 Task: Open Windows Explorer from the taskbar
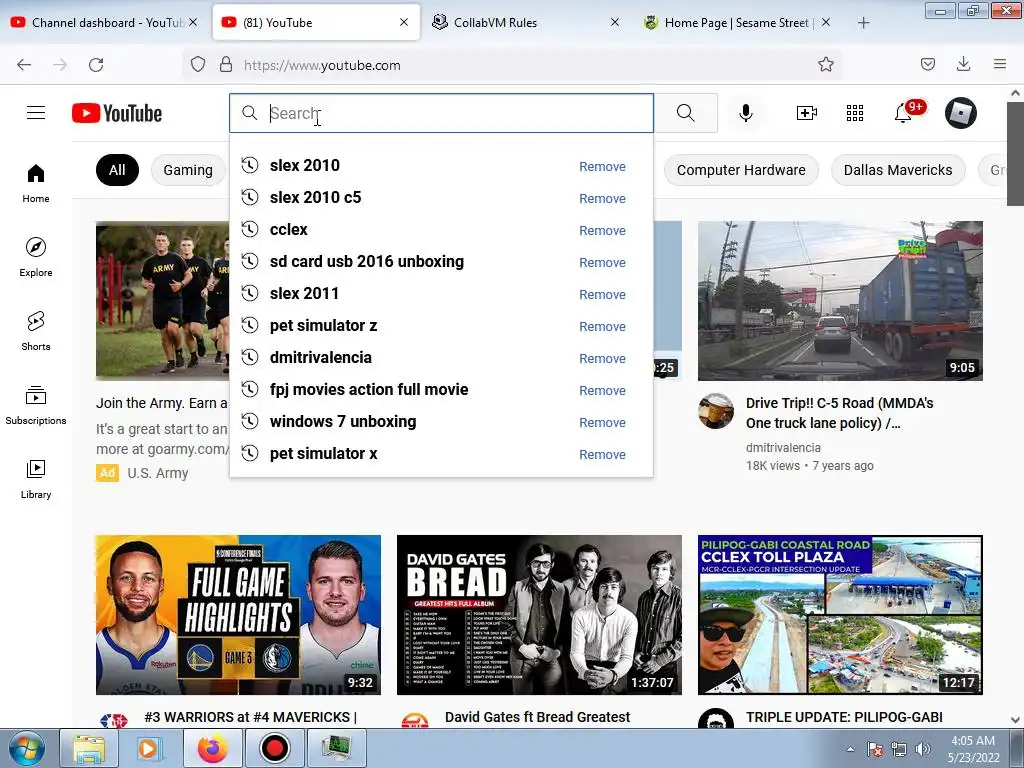point(89,748)
